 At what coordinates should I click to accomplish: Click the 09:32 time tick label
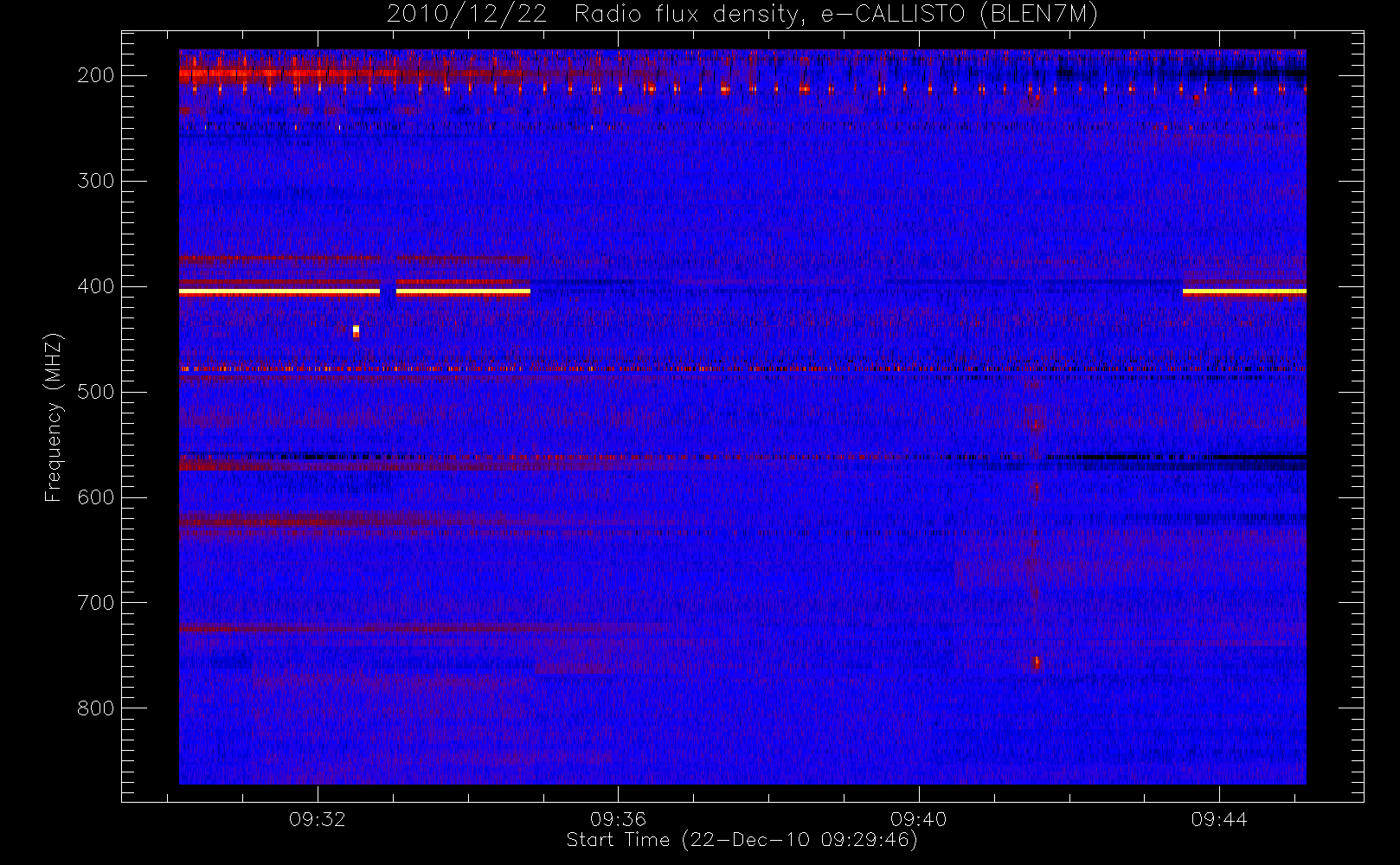point(318,819)
